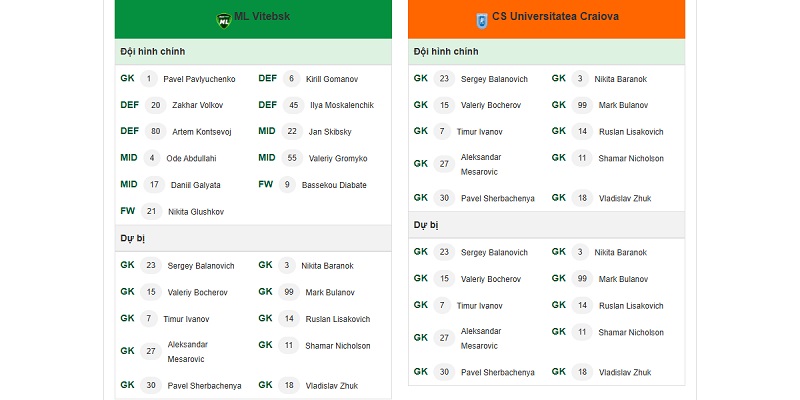
Task: Open Jan Skibsky's player entry
Action: tap(330, 132)
